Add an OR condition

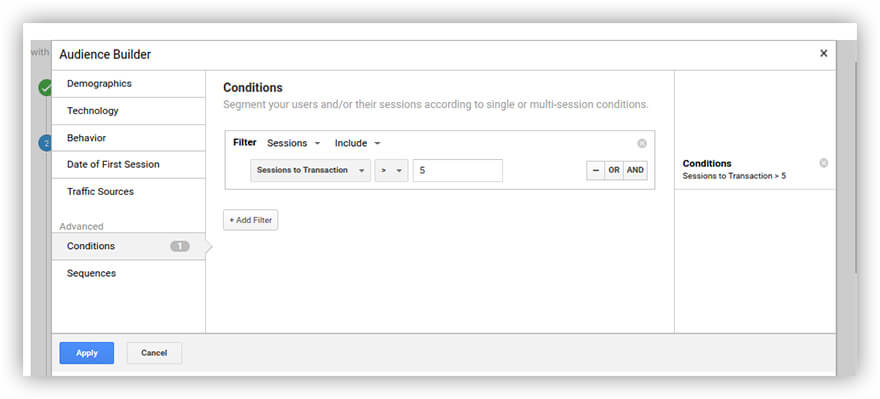[614, 170]
